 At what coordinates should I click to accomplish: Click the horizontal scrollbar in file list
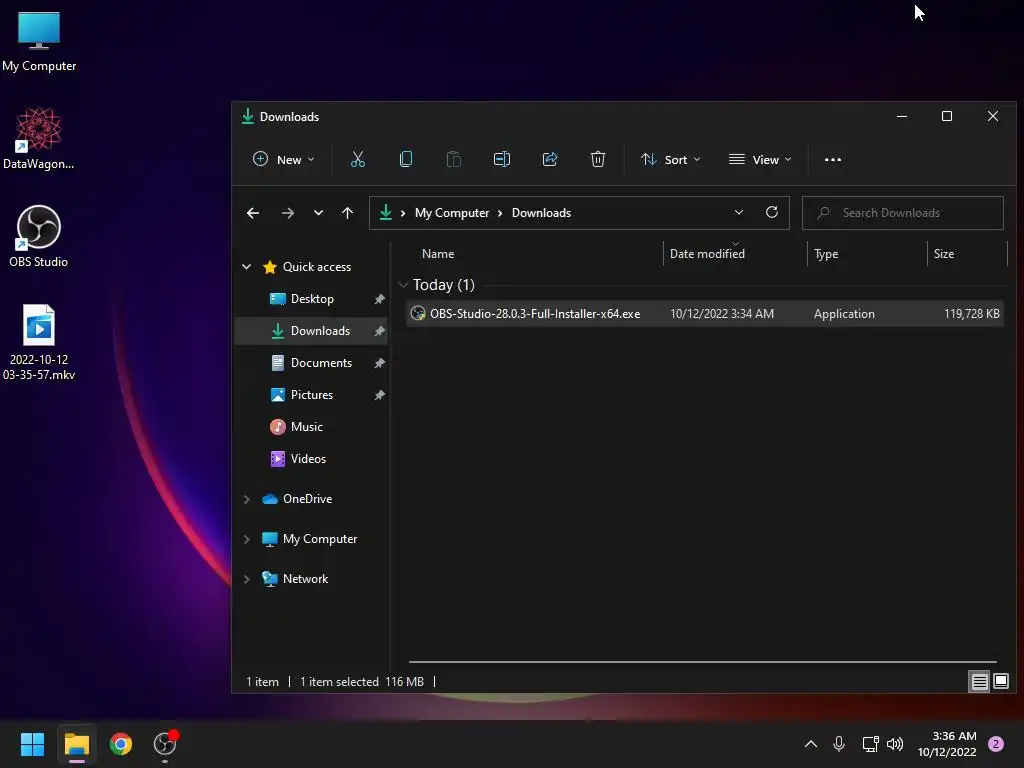pos(703,662)
